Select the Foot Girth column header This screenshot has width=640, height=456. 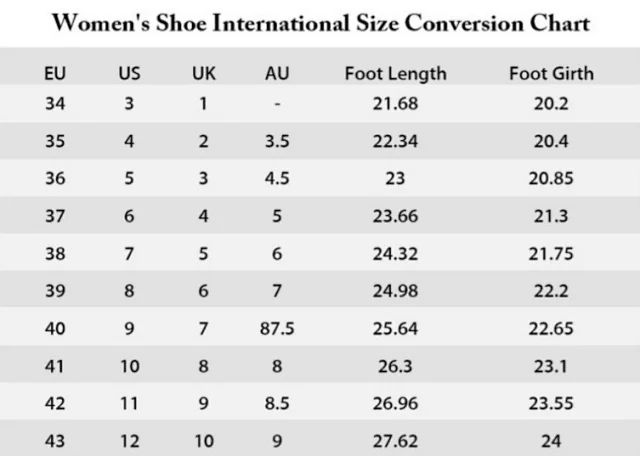551,73
